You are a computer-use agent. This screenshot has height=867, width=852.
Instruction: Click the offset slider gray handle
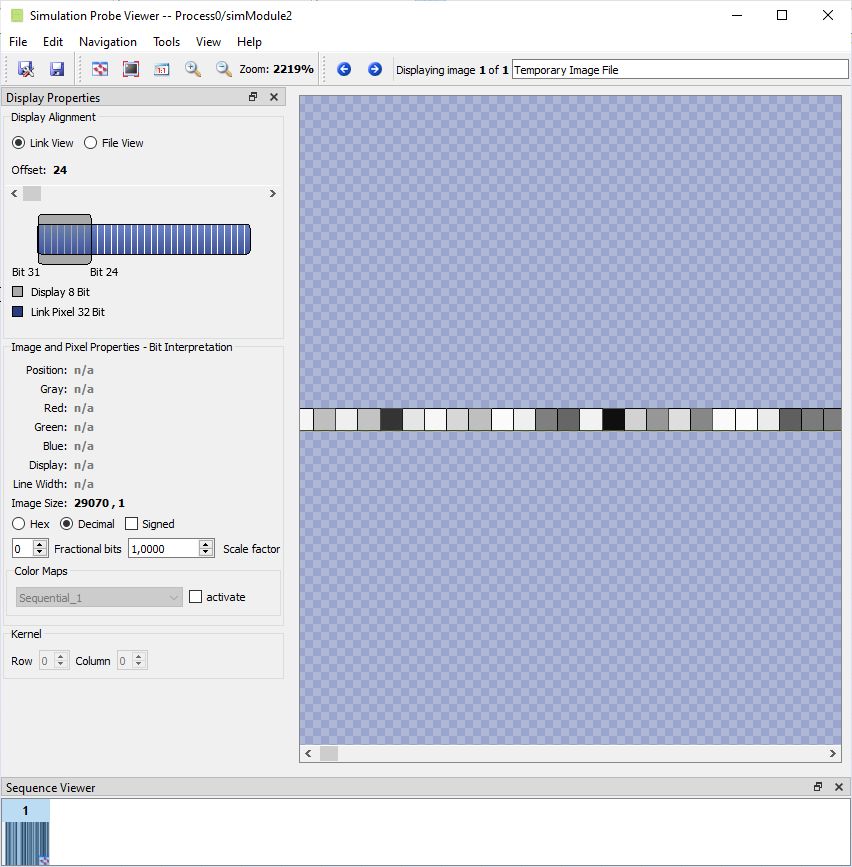tap(32, 194)
